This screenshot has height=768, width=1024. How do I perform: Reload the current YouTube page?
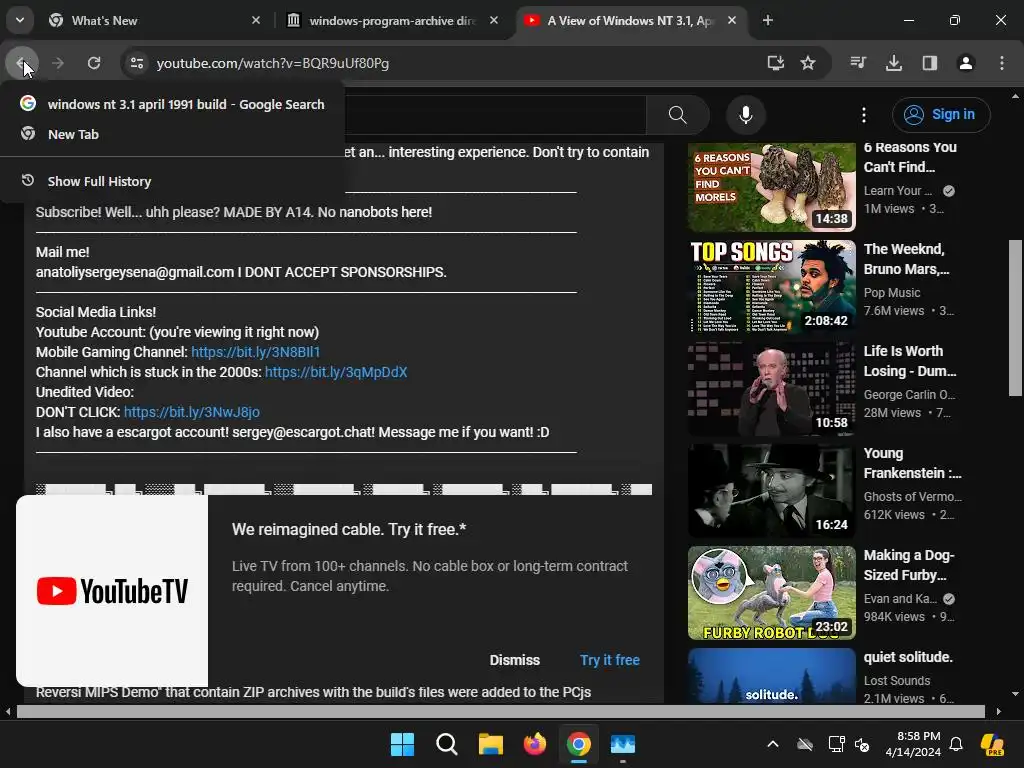pos(94,63)
